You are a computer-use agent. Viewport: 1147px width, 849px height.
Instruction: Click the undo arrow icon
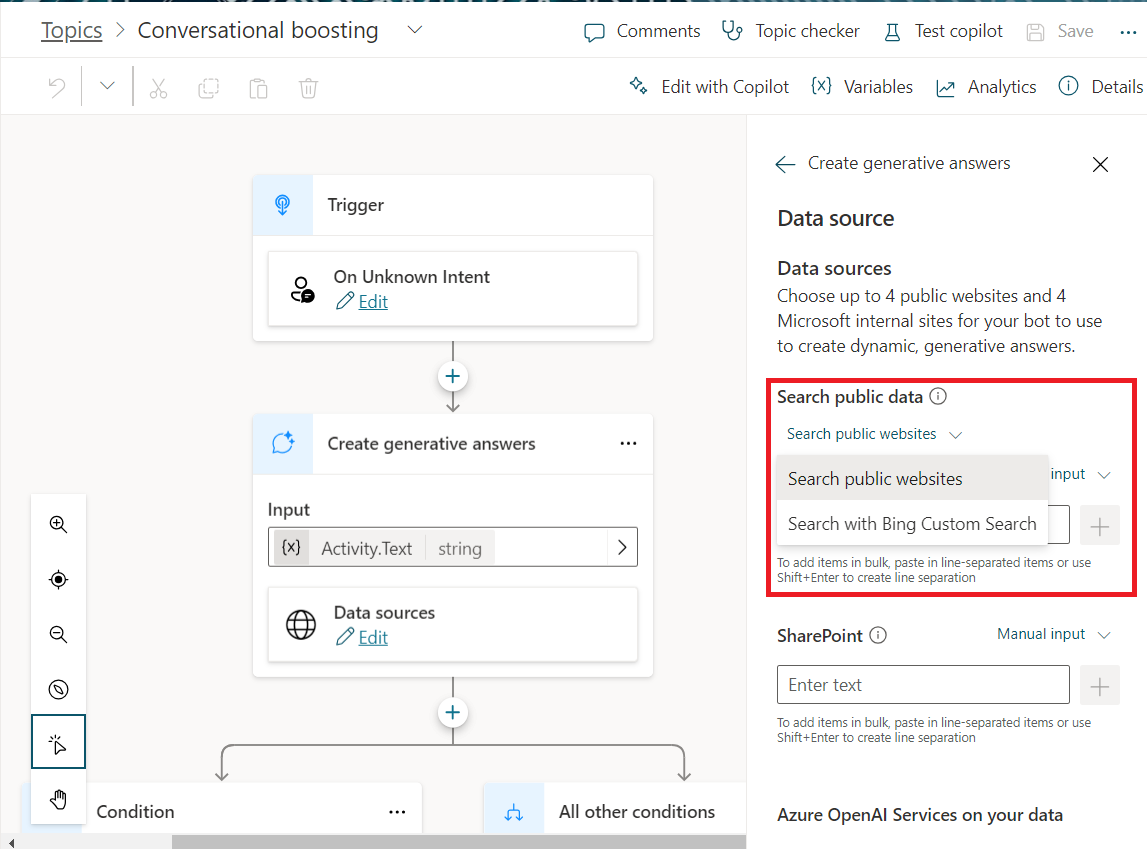[57, 88]
